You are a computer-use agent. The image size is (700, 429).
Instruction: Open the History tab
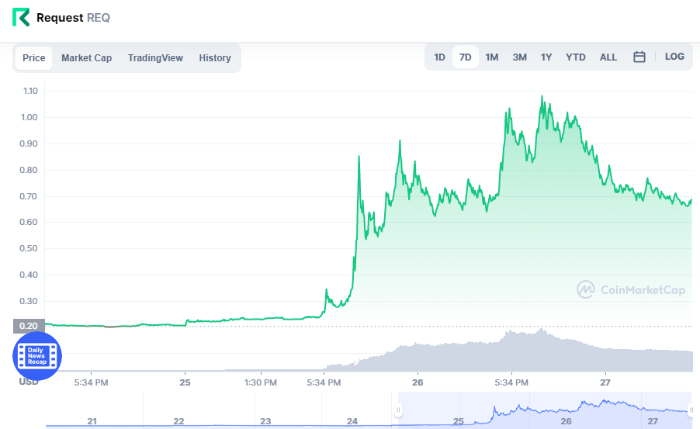(x=215, y=58)
